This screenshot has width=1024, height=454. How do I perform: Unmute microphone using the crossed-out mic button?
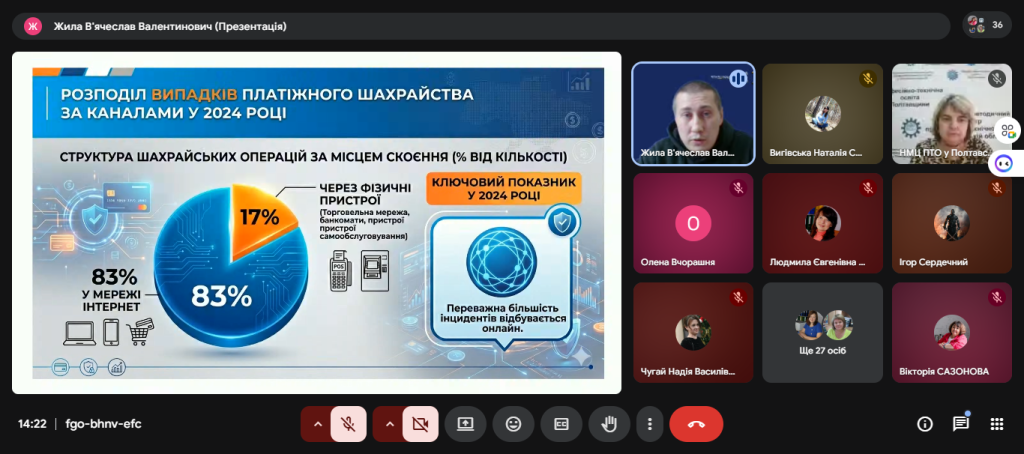pyautogui.click(x=349, y=424)
